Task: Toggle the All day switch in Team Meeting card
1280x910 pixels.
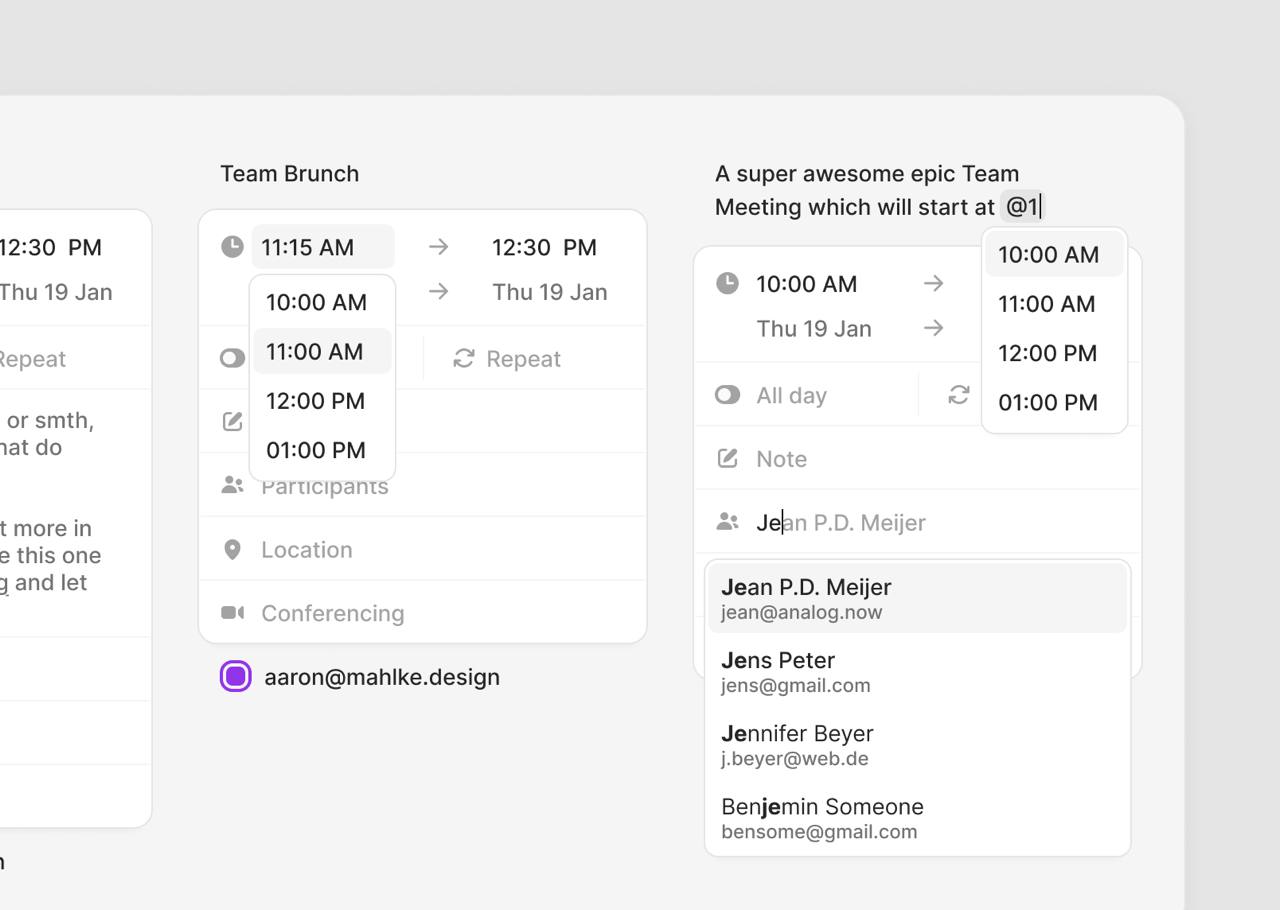Action: [x=728, y=395]
